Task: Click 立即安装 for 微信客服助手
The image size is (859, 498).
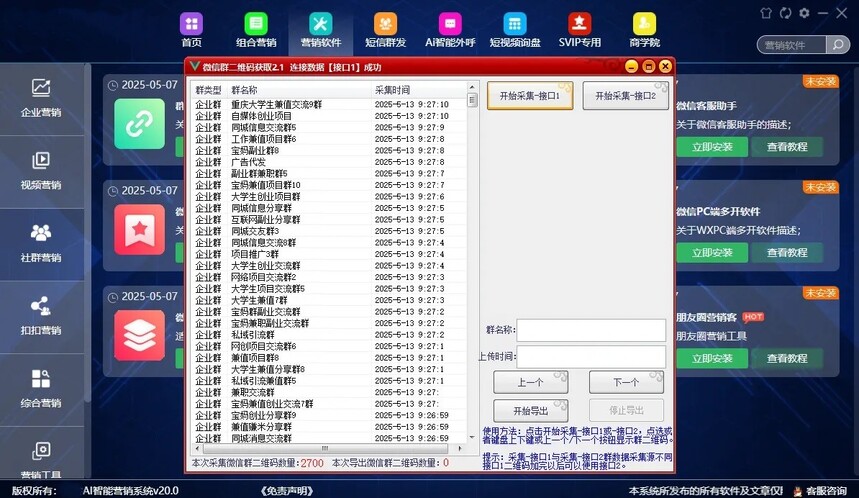Action: pyautogui.click(x=712, y=147)
